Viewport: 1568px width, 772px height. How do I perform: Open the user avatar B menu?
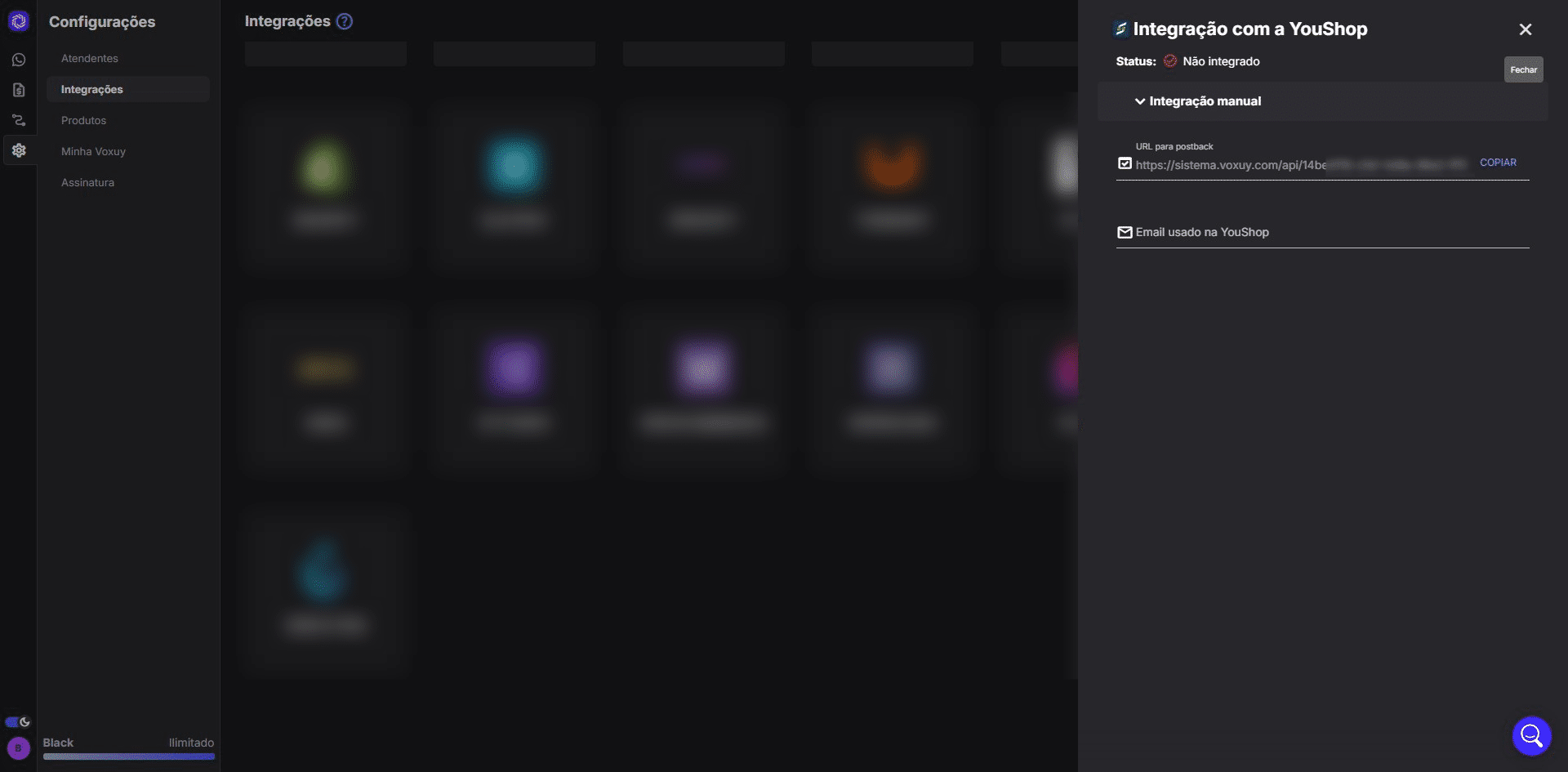pos(19,747)
